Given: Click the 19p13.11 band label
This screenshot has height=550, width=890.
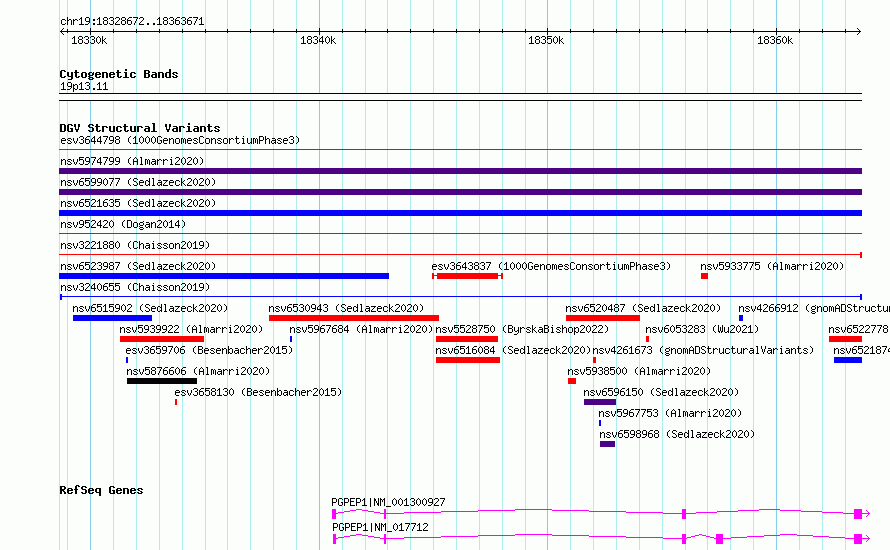Looking at the screenshot, I should [84, 86].
